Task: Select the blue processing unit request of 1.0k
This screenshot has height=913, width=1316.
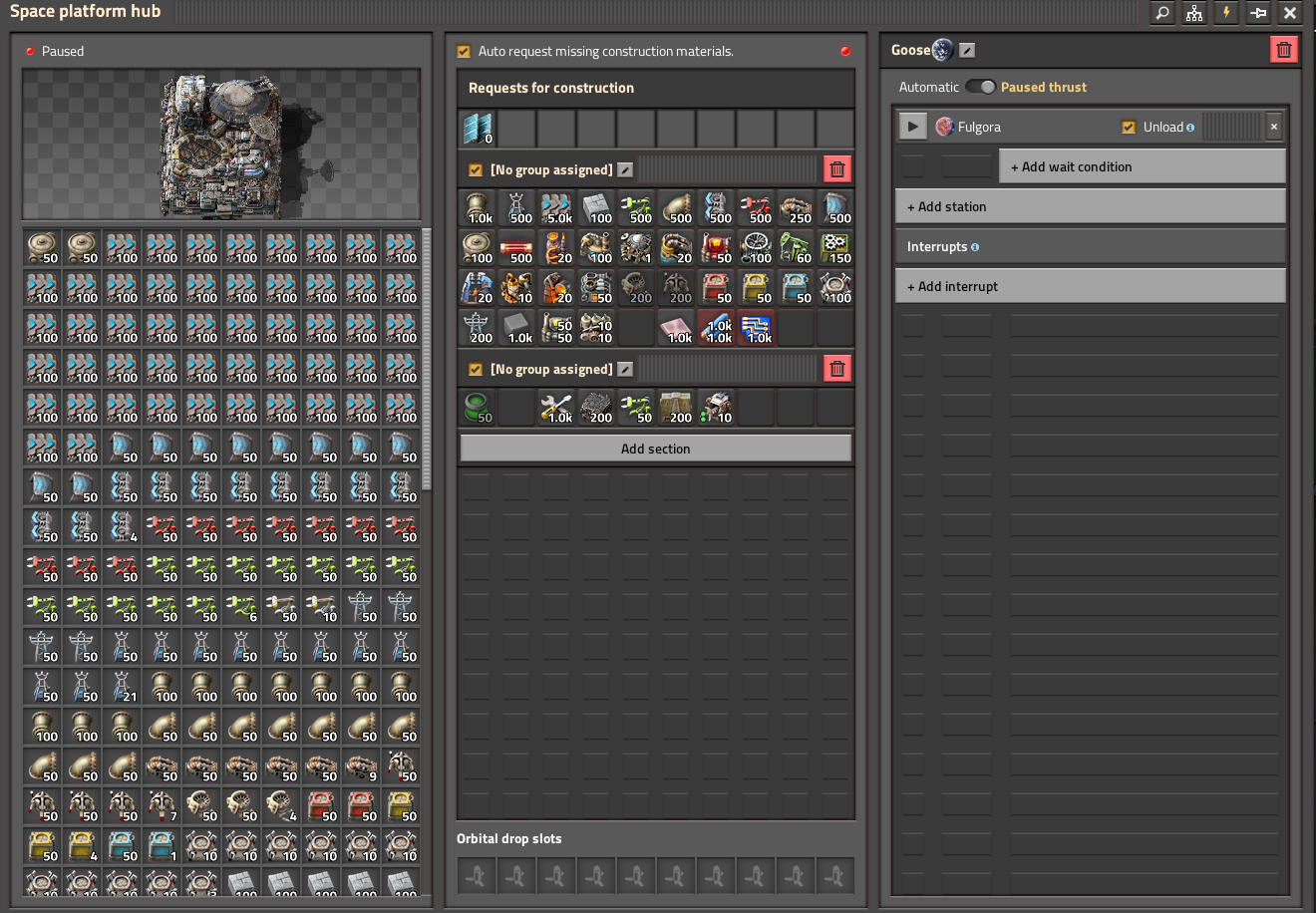Action: pyautogui.click(x=756, y=328)
